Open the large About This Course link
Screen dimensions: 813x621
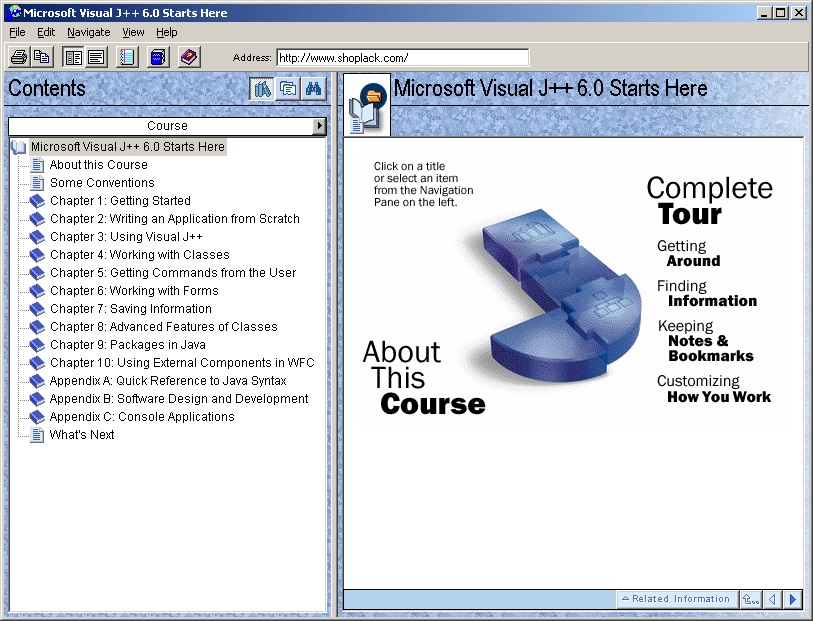(x=424, y=377)
